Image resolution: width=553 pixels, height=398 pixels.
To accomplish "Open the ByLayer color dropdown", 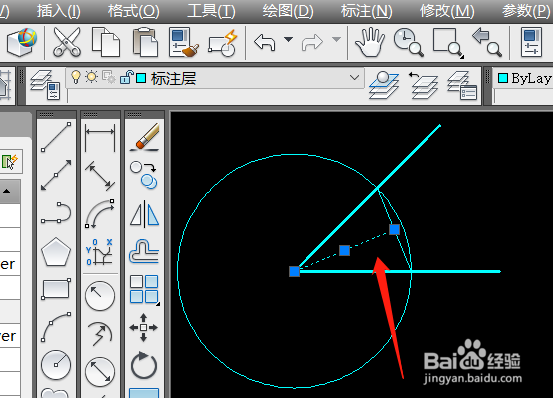I will pos(523,78).
